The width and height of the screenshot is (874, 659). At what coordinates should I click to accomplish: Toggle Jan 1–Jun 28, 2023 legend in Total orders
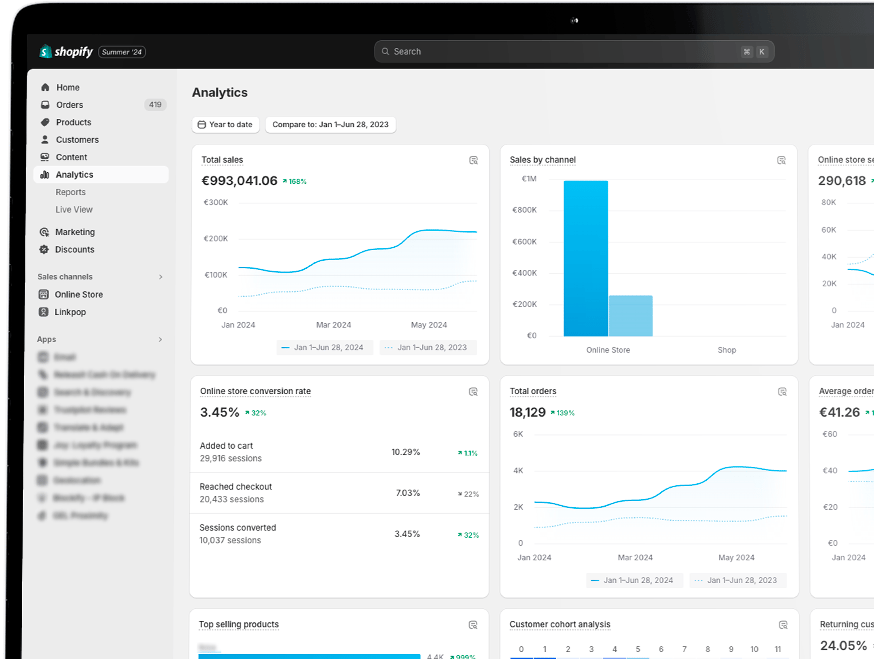click(x=737, y=580)
